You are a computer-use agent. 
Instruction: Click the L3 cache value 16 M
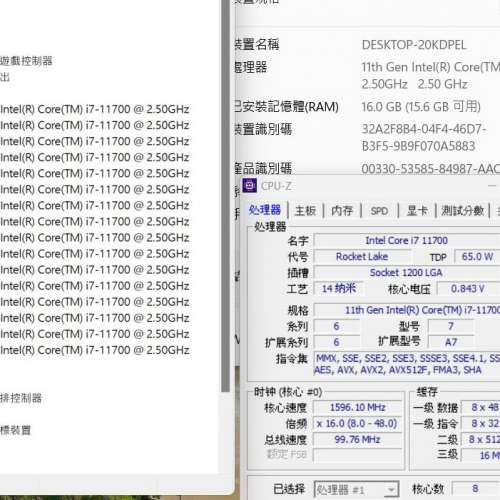tap(481, 455)
